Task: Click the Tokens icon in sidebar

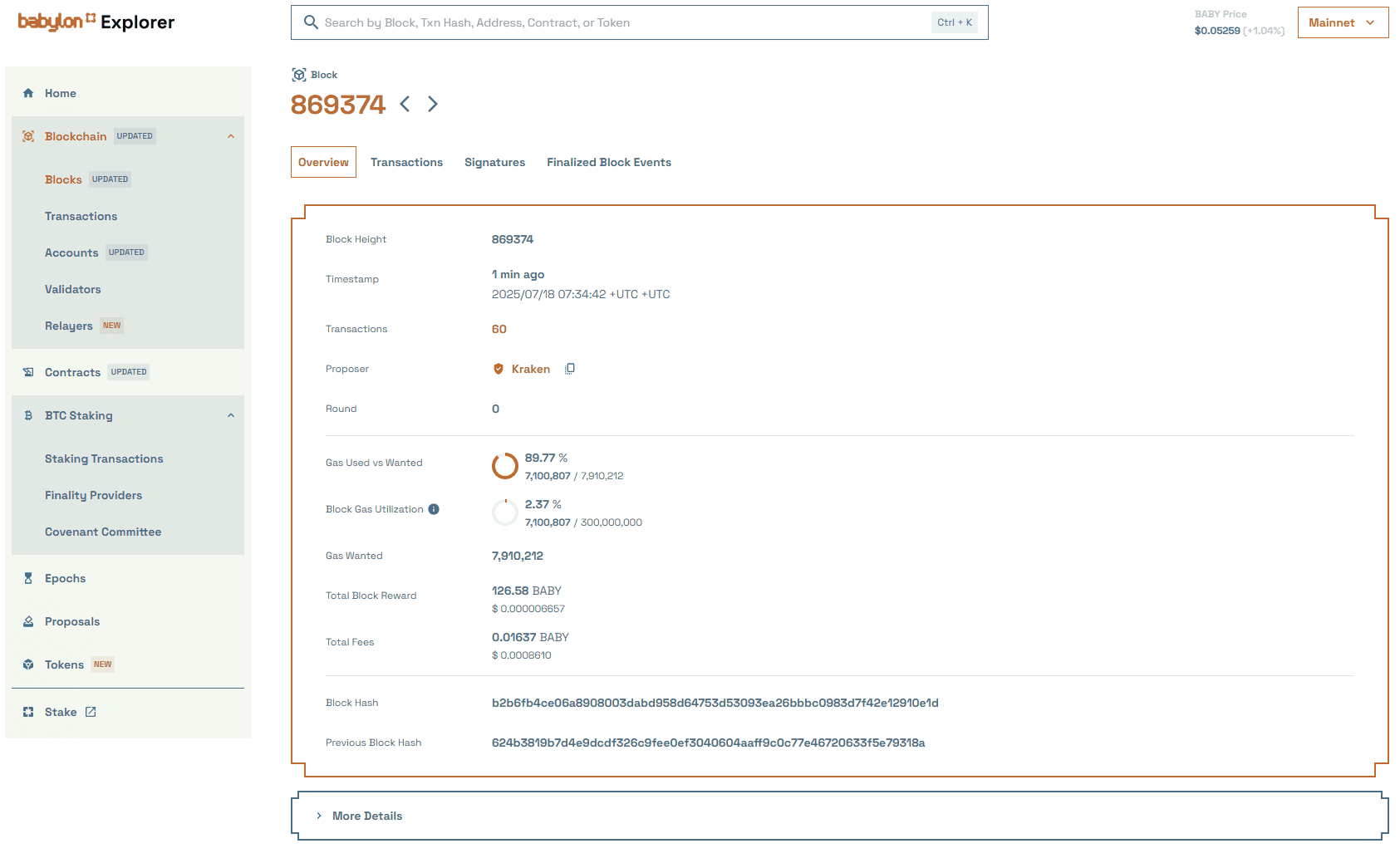Action: tap(28, 664)
